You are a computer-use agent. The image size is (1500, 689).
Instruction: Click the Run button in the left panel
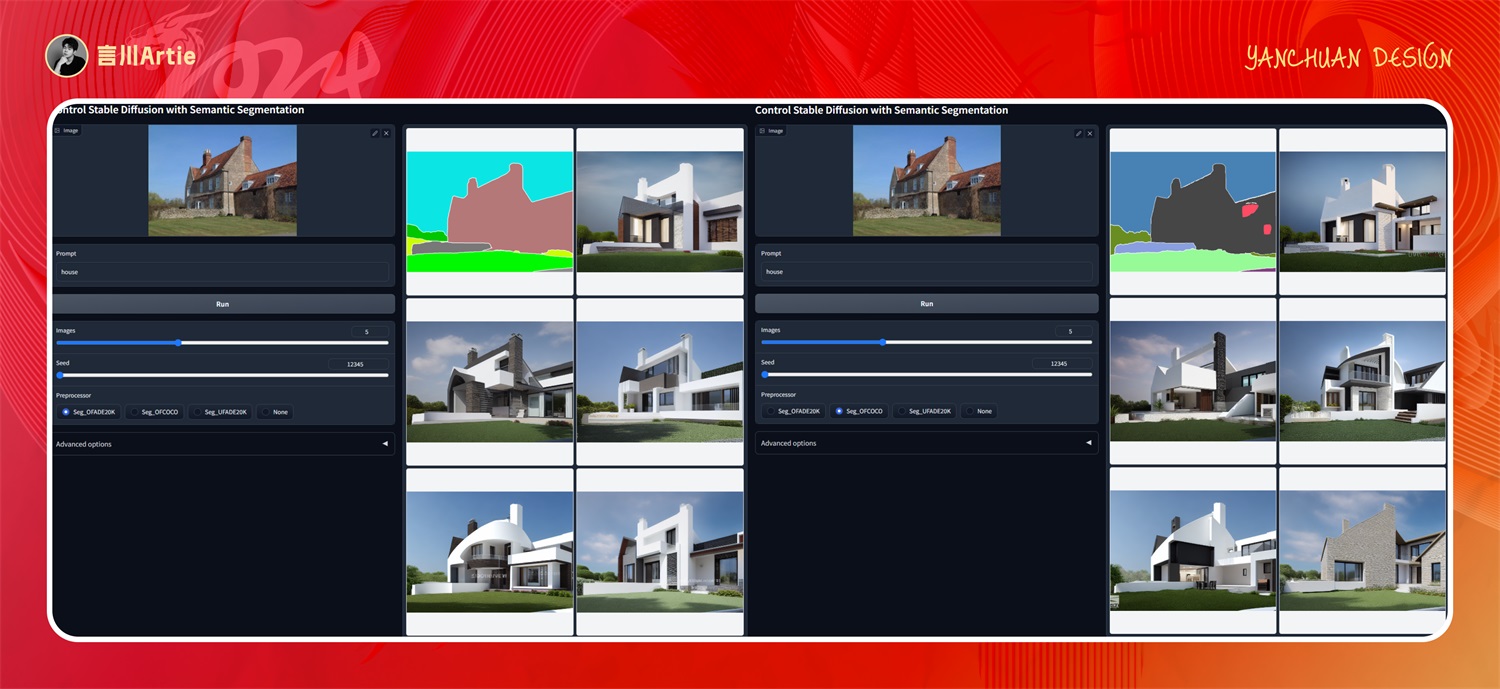[x=223, y=304]
